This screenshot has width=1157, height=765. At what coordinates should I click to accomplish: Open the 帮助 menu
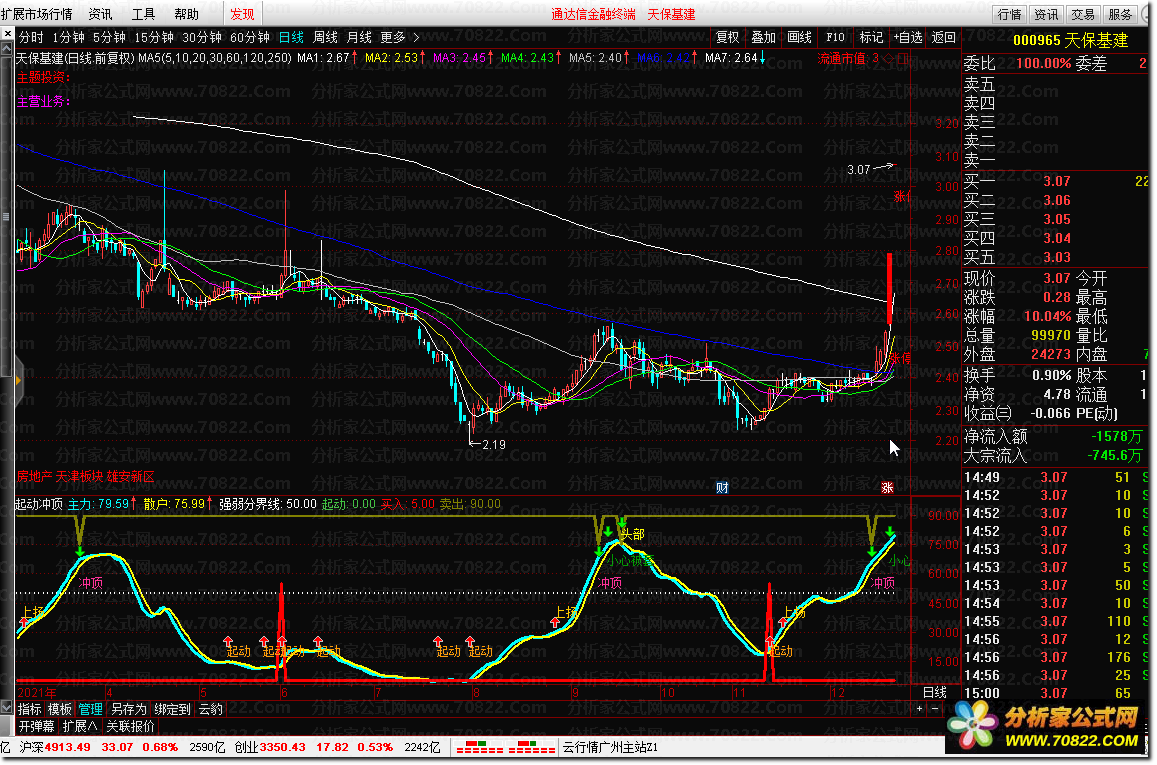click(x=187, y=14)
